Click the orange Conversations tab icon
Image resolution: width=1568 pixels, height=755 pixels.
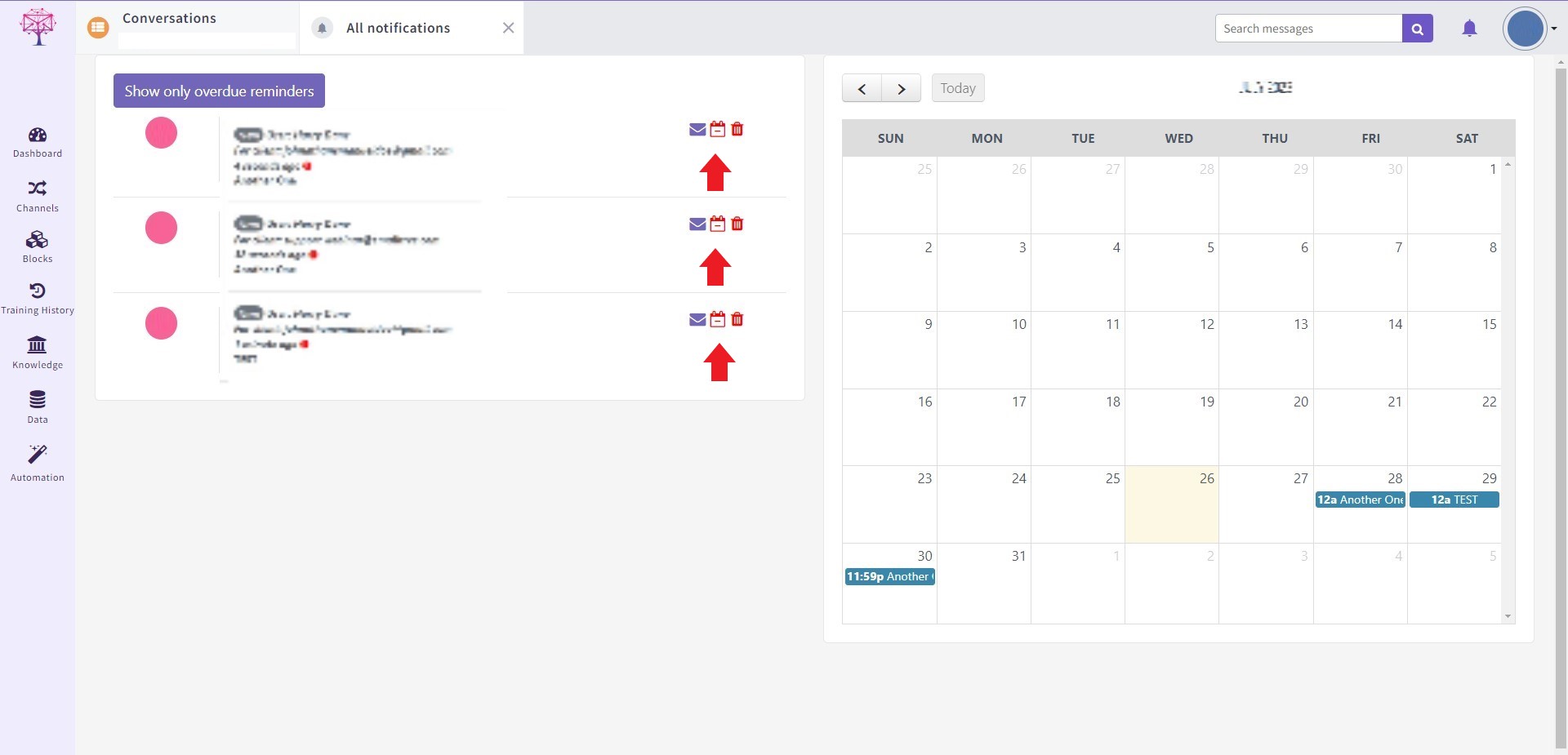pyautogui.click(x=98, y=28)
